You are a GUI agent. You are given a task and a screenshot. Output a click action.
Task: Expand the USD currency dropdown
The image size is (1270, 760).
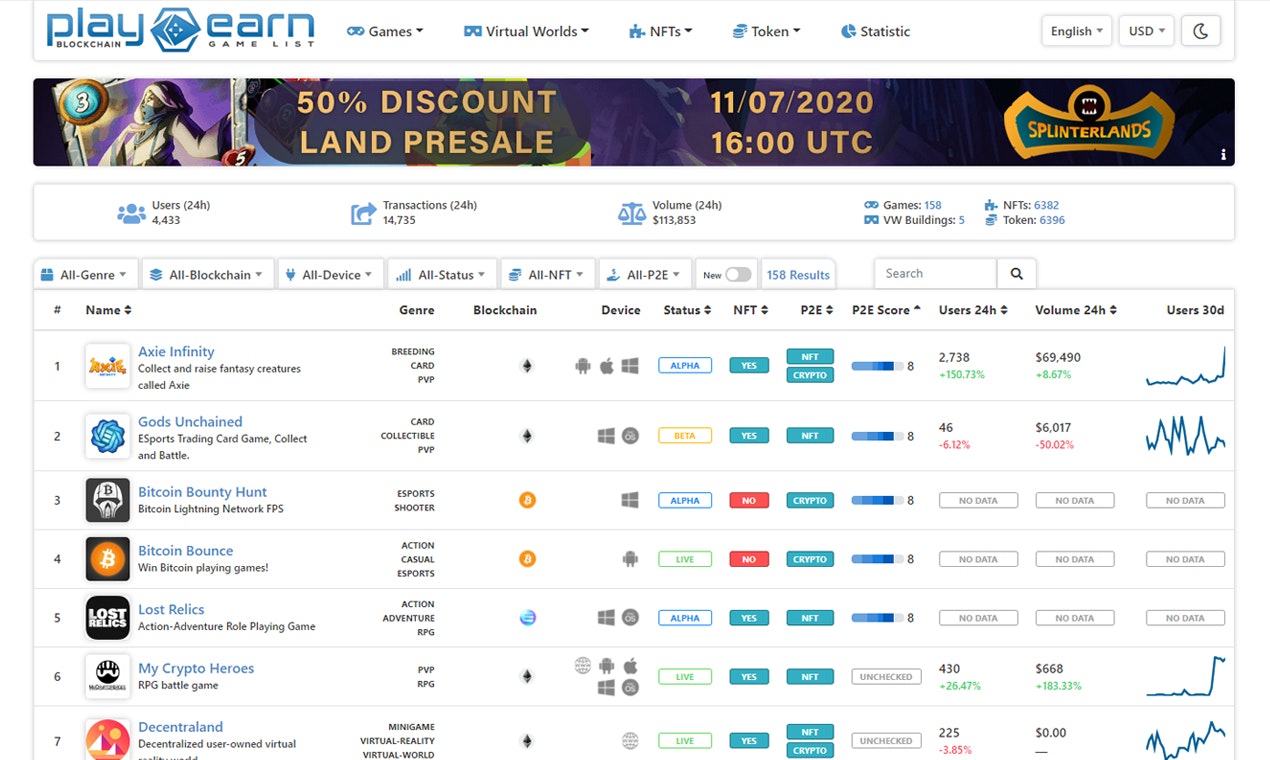[1146, 31]
